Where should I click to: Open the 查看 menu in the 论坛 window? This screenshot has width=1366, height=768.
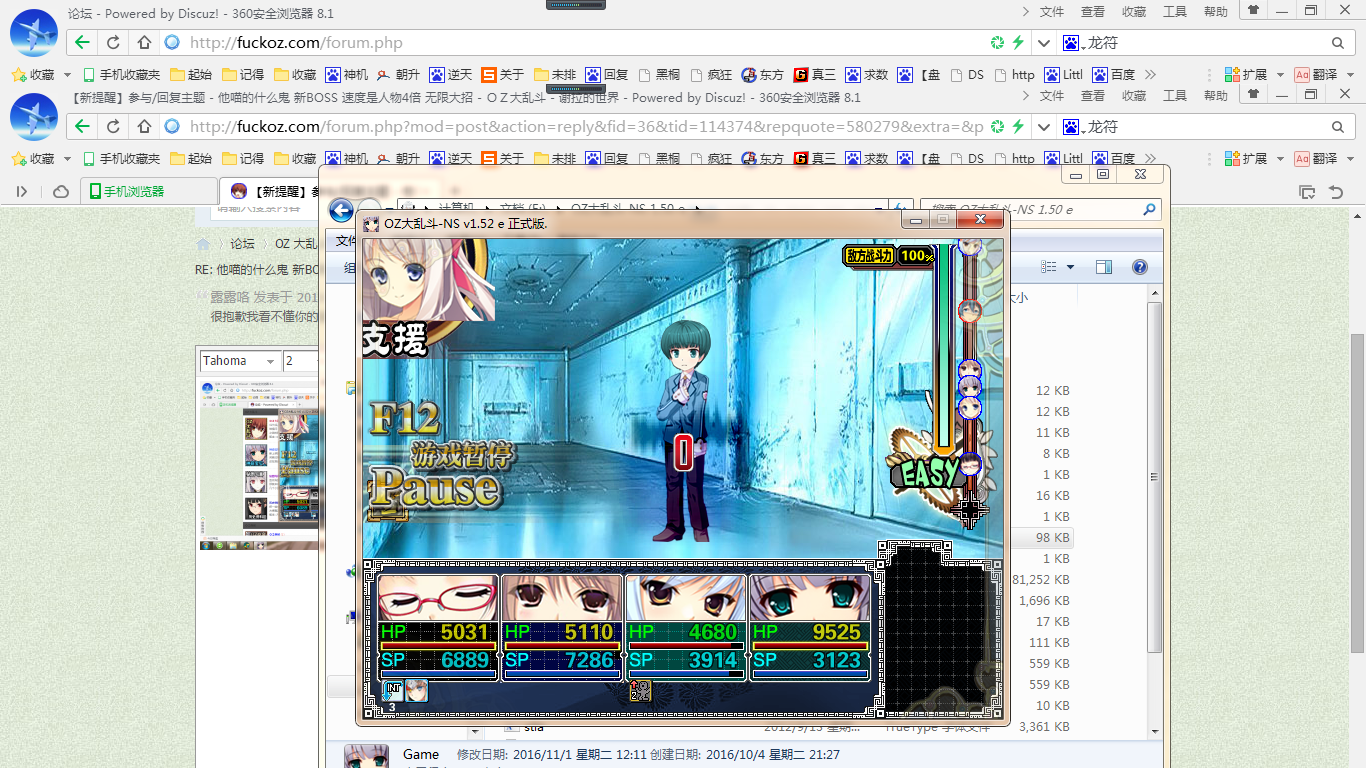[x=1093, y=12]
